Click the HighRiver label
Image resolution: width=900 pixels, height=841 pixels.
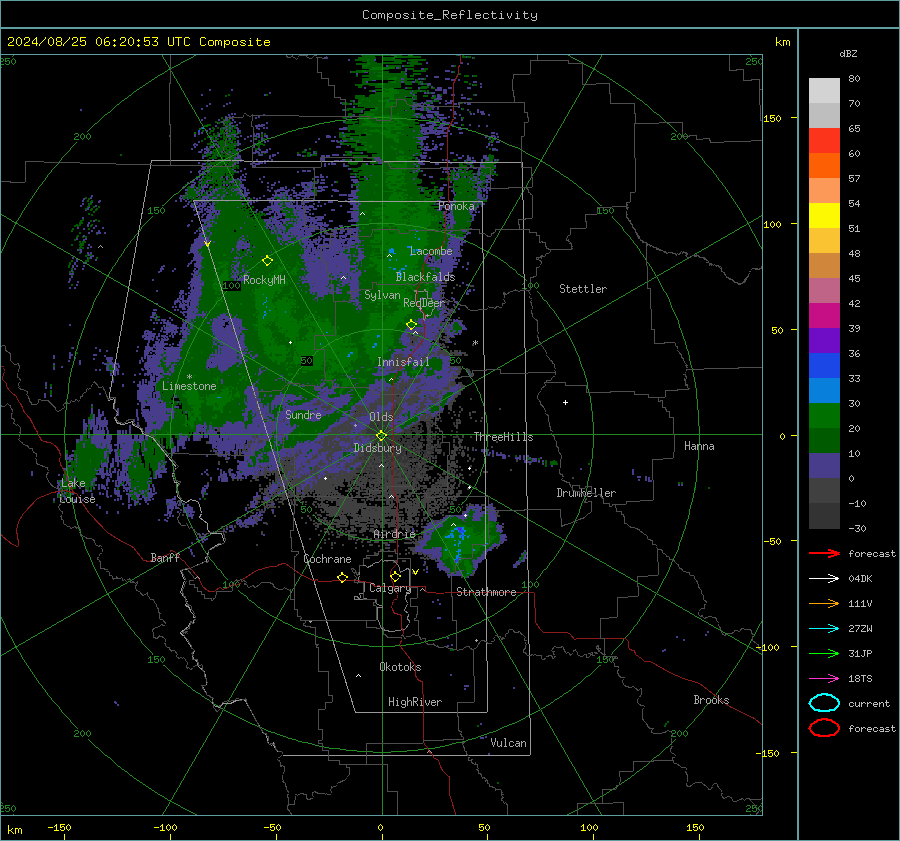click(415, 702)
